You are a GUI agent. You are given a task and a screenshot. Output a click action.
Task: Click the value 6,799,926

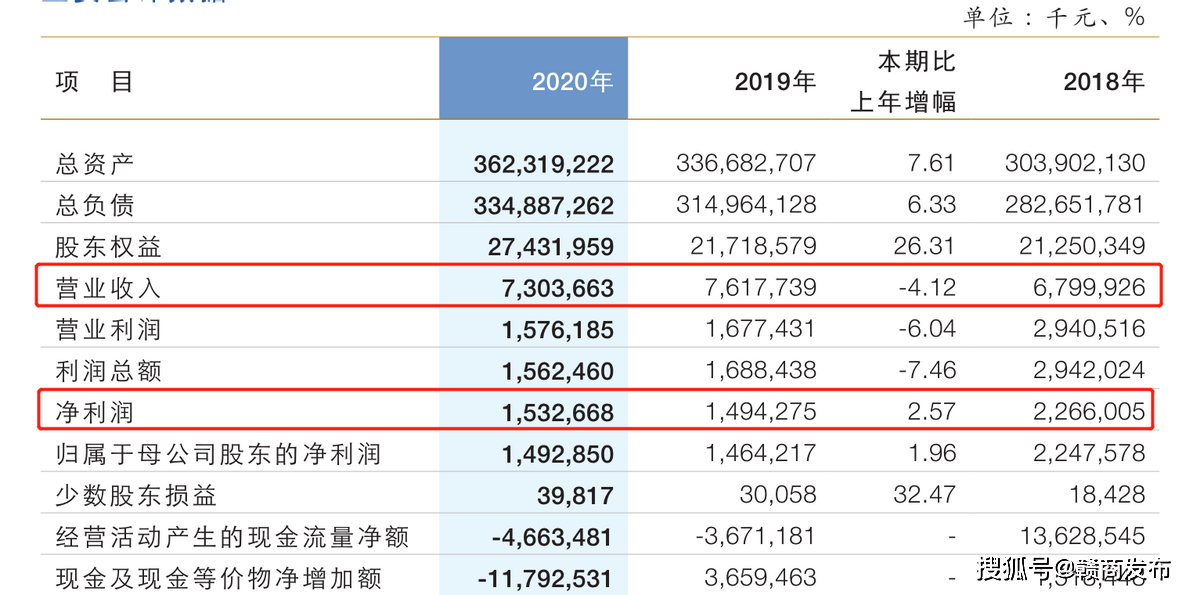pyautogui.click(x=1089, y=287)
